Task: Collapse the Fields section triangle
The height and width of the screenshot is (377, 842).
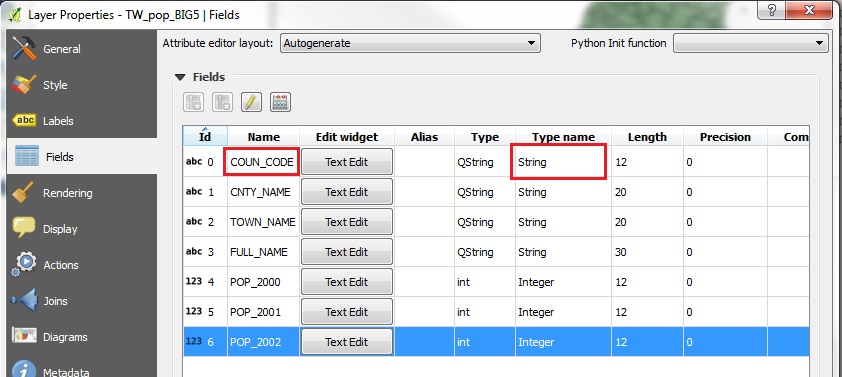Action: pos(180,77)
